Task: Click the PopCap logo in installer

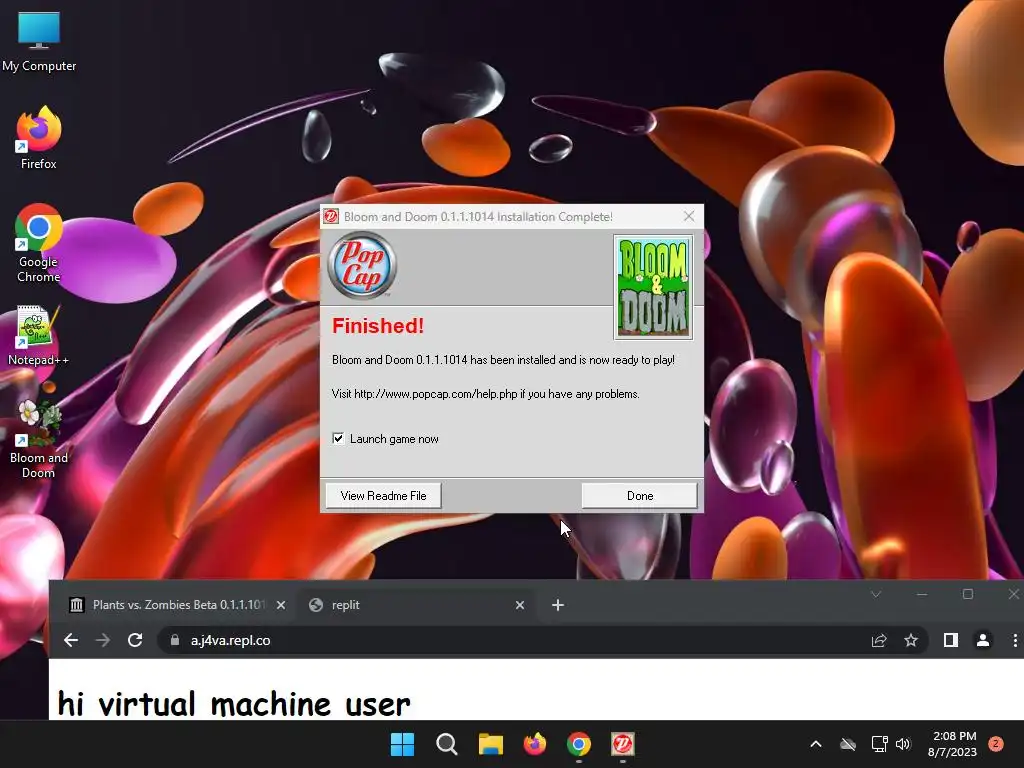Action: [362, 266]
